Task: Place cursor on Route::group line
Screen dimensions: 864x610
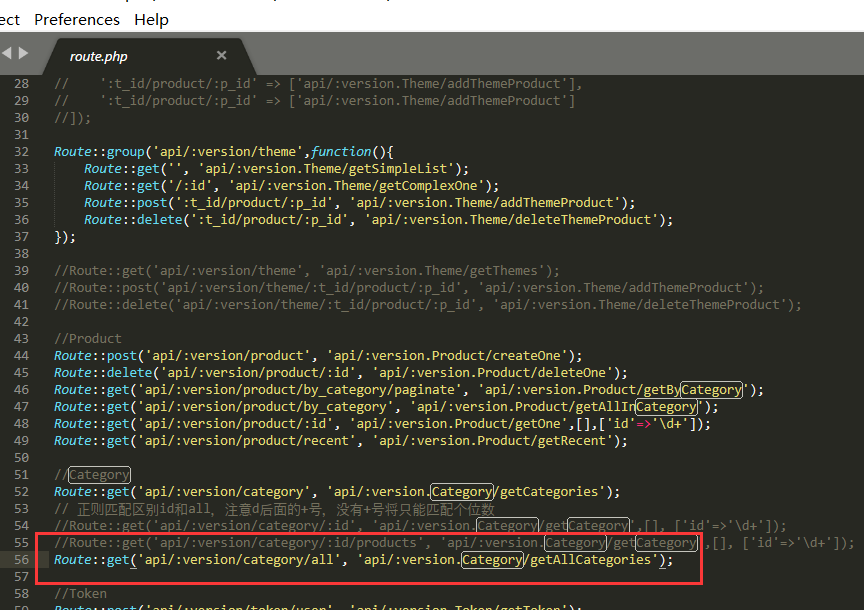Action: point(223,152)
